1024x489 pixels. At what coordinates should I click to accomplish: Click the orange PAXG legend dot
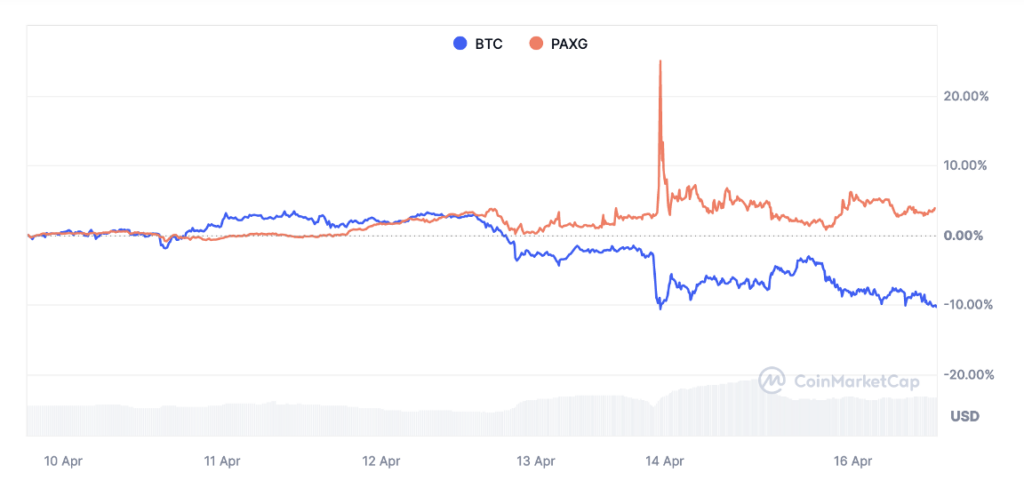click(x=537, y=43)
